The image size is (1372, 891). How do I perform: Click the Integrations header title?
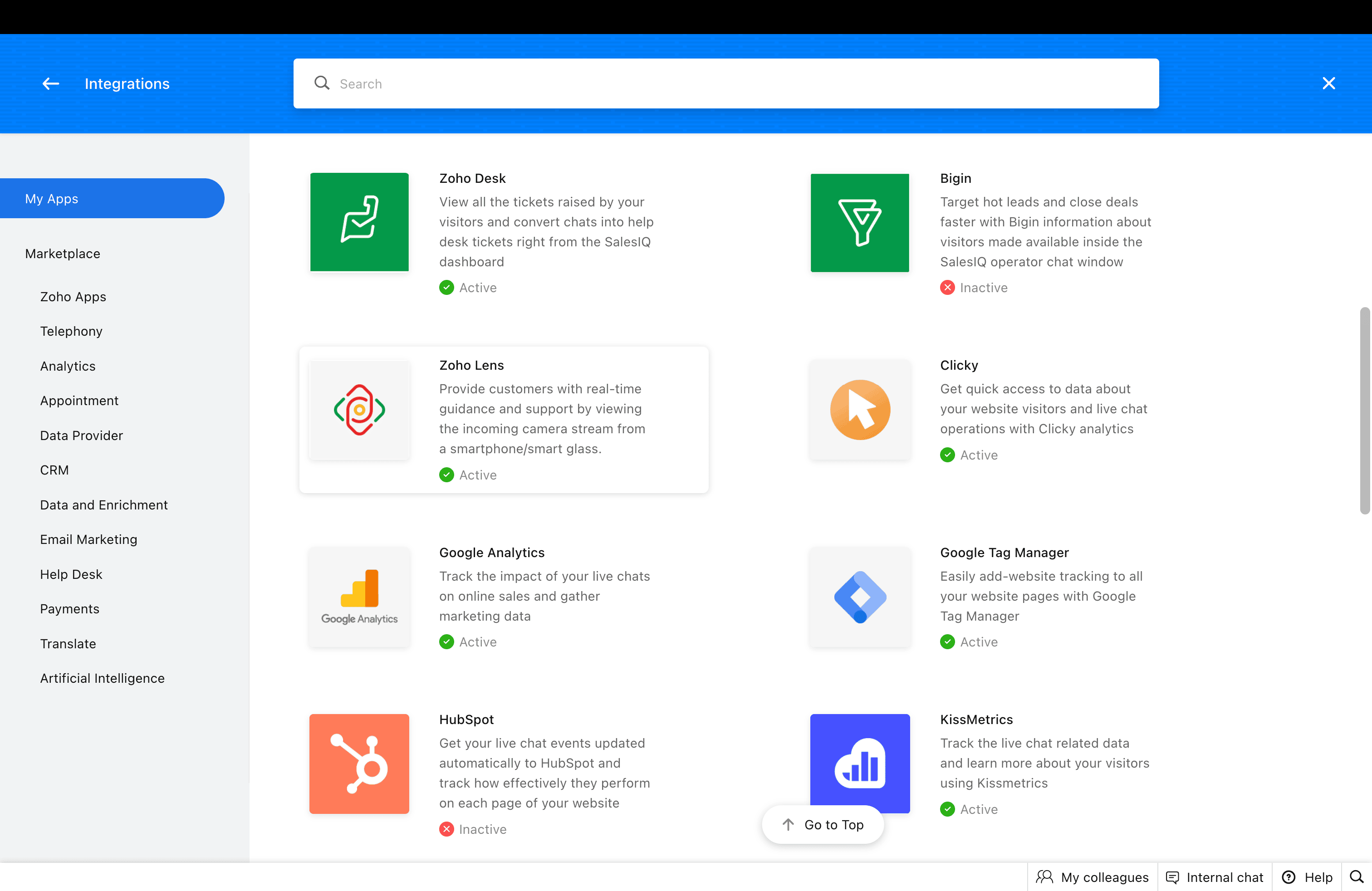click(x=127, y=83)
